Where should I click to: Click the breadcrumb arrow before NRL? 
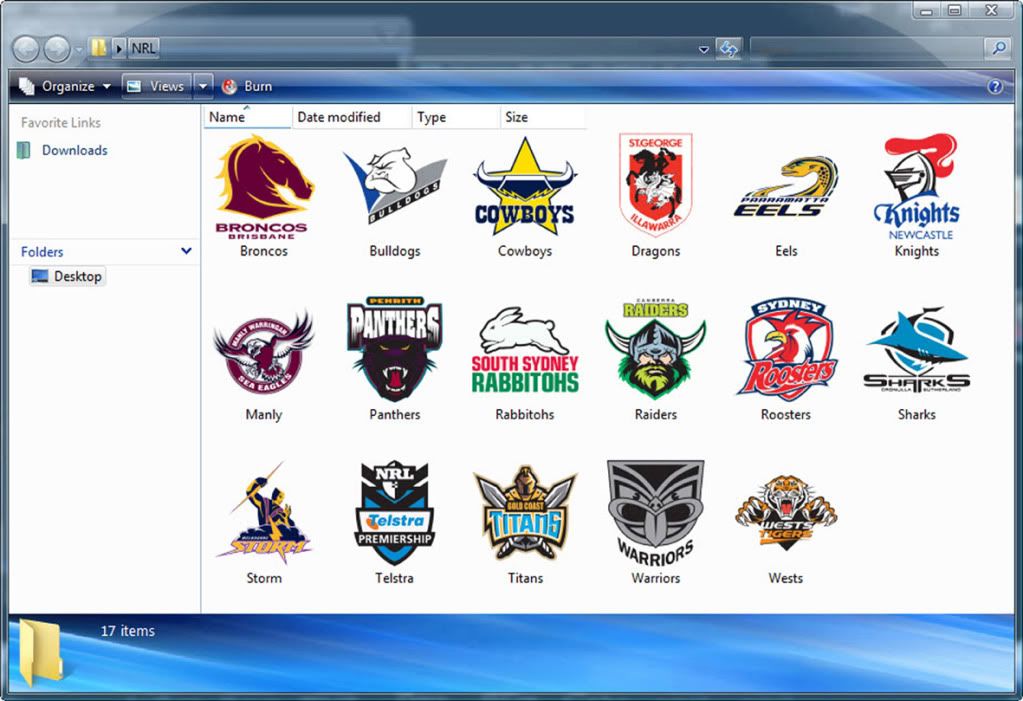[x=119, y=48]
